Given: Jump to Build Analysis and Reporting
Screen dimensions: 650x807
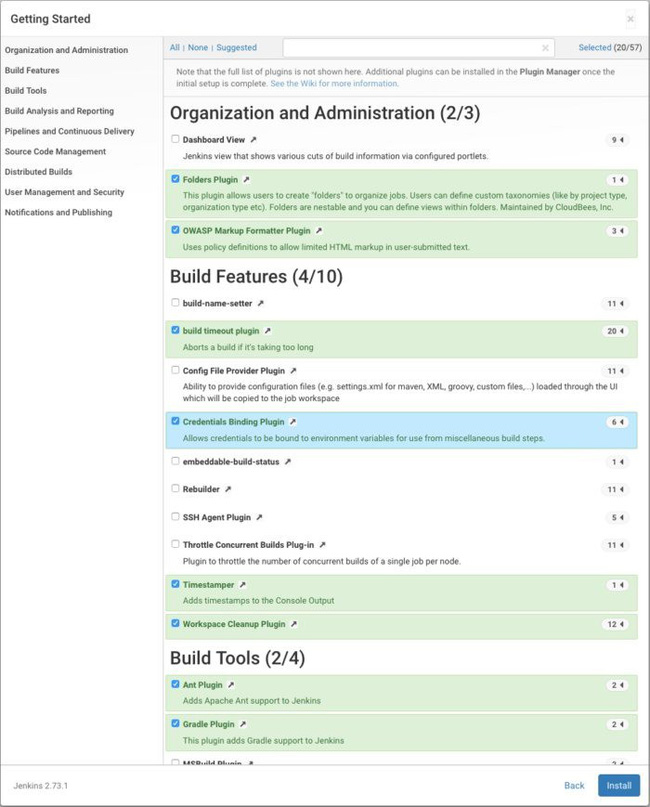Looking at the screenshot, I should coord(59,111).
